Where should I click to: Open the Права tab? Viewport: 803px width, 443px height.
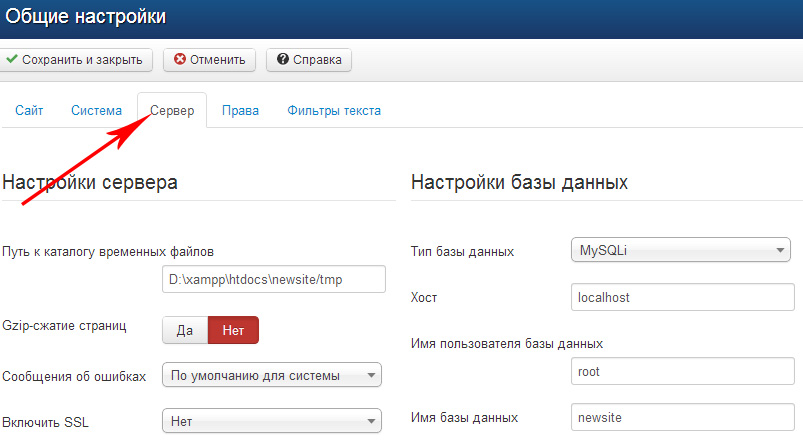[240, 111]
